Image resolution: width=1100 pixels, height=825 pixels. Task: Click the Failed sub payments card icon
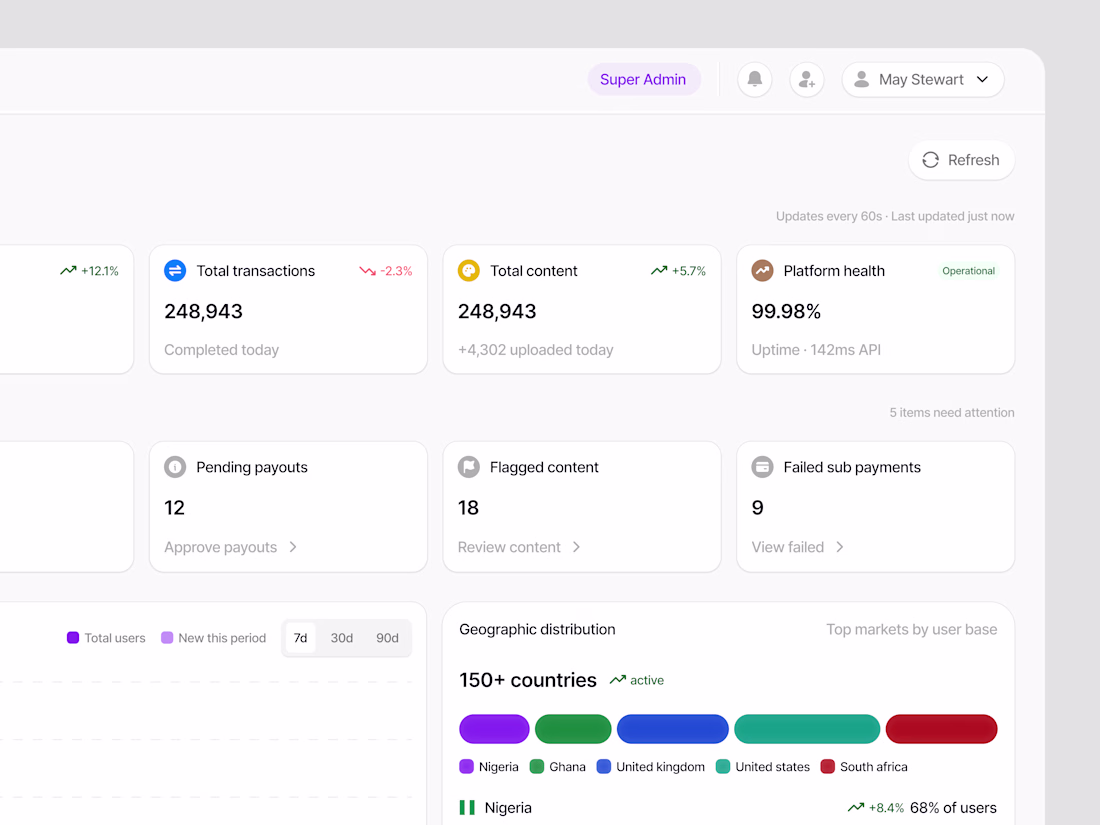pyautogui.click(x=763, y=467)
